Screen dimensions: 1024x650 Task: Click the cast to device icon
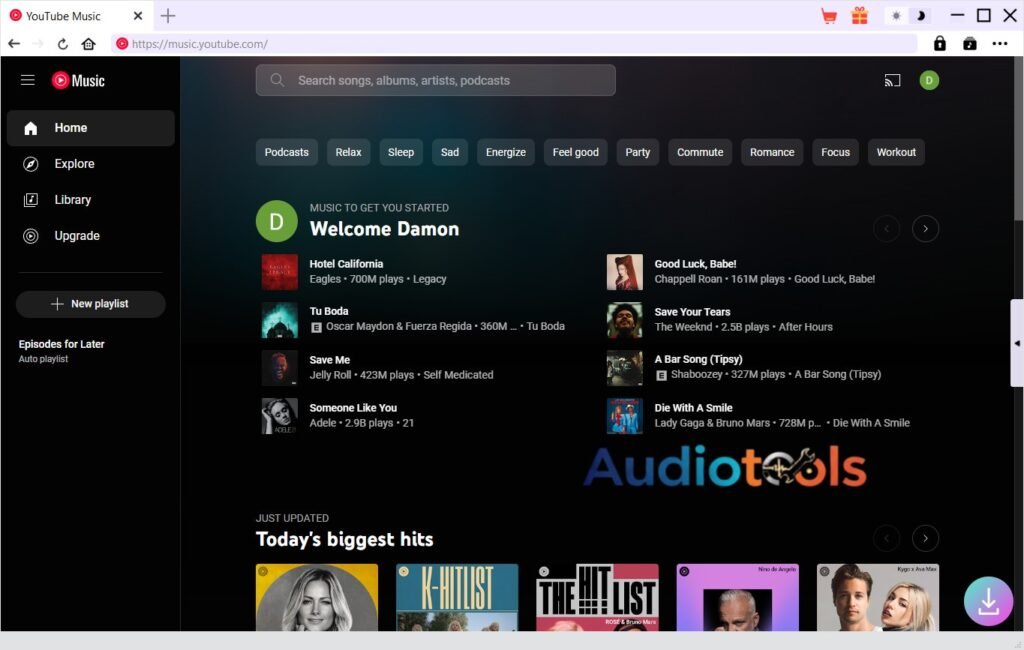(x=892, y=80)
